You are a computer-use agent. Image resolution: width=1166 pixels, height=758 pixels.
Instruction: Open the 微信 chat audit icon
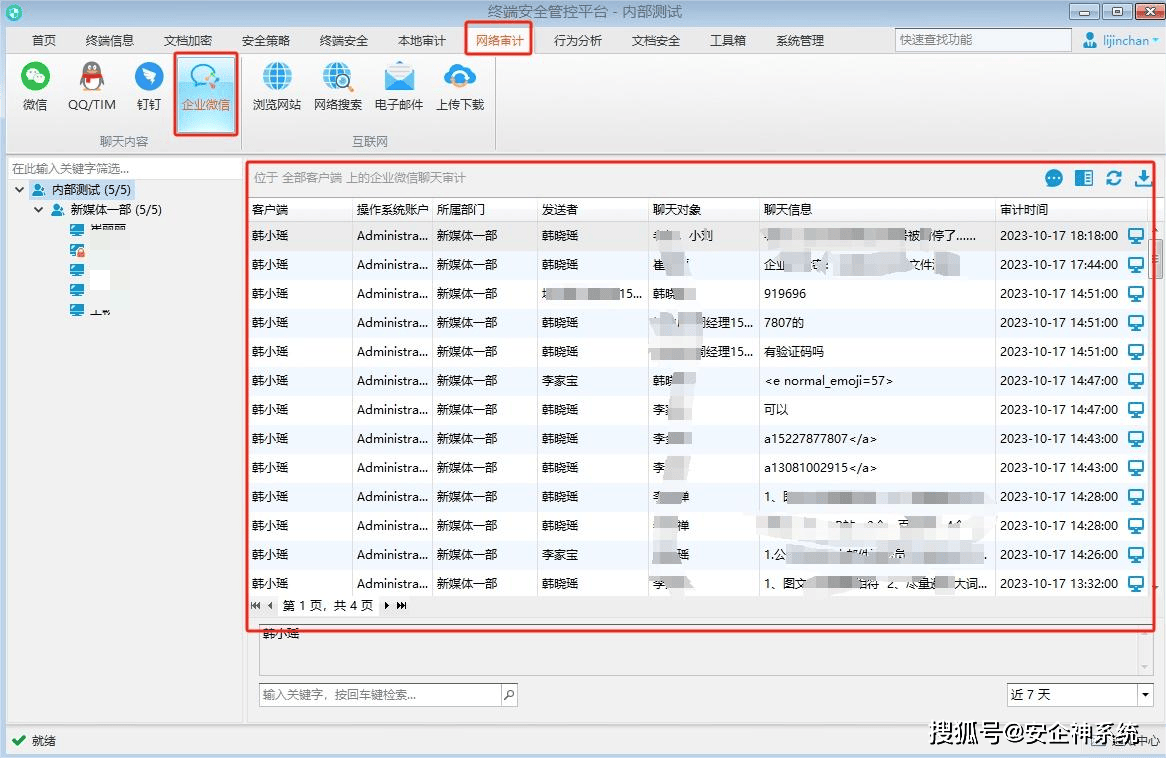coord(35,87)
